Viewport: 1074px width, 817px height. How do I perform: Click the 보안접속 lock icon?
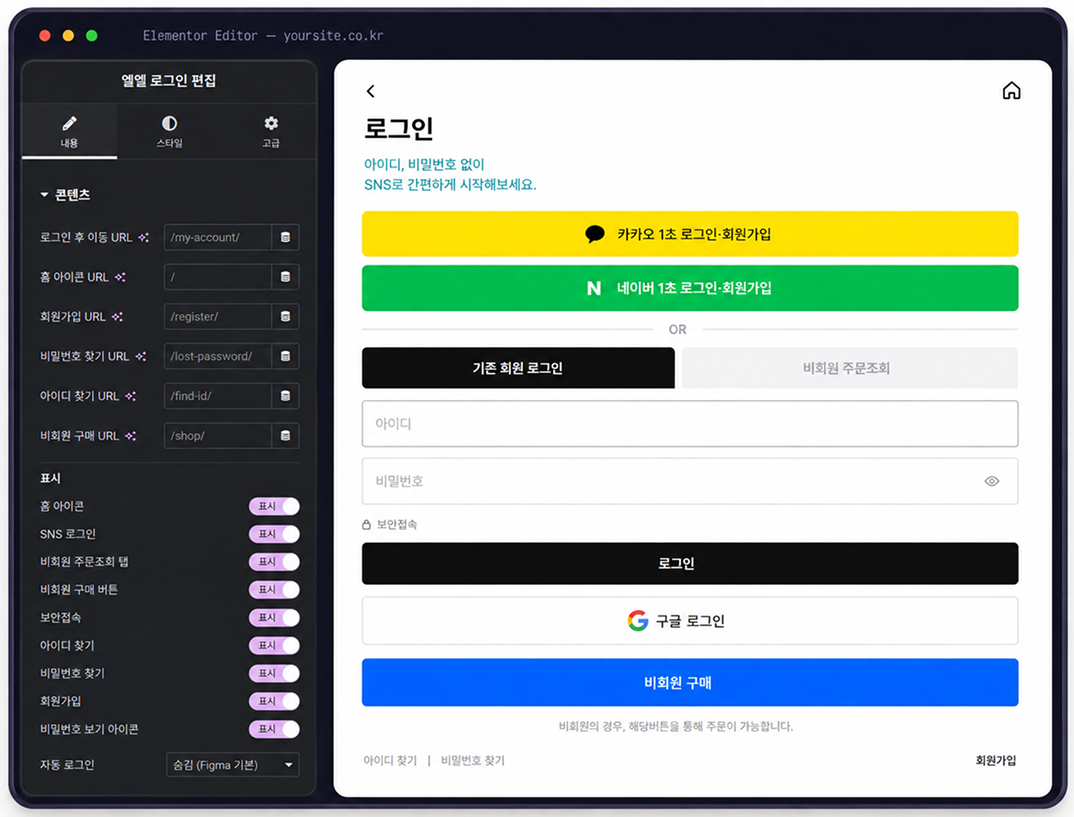click(366, 525)
